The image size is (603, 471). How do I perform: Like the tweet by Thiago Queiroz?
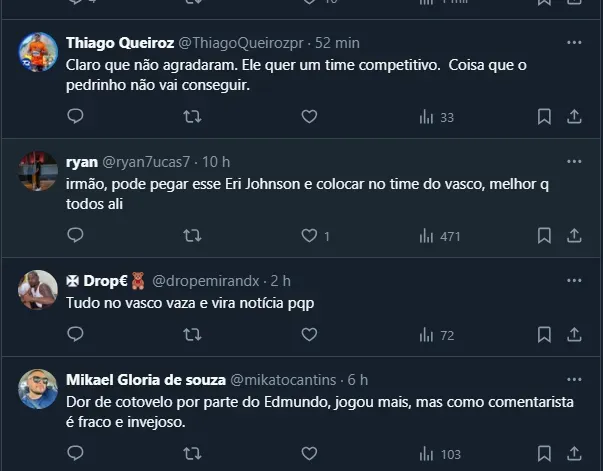click(x=309, y=117)
